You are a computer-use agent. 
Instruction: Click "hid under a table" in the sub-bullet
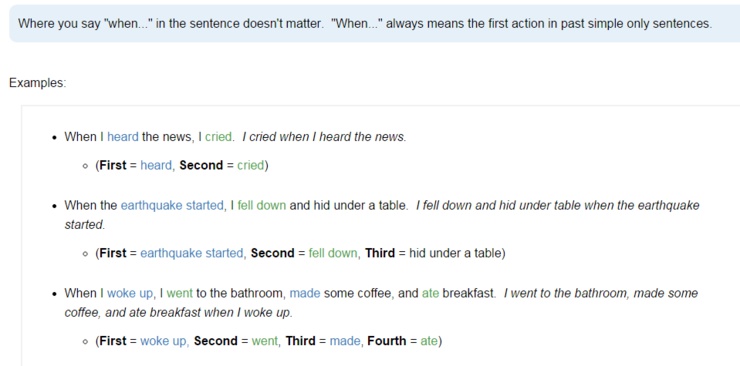coord(455,253)
